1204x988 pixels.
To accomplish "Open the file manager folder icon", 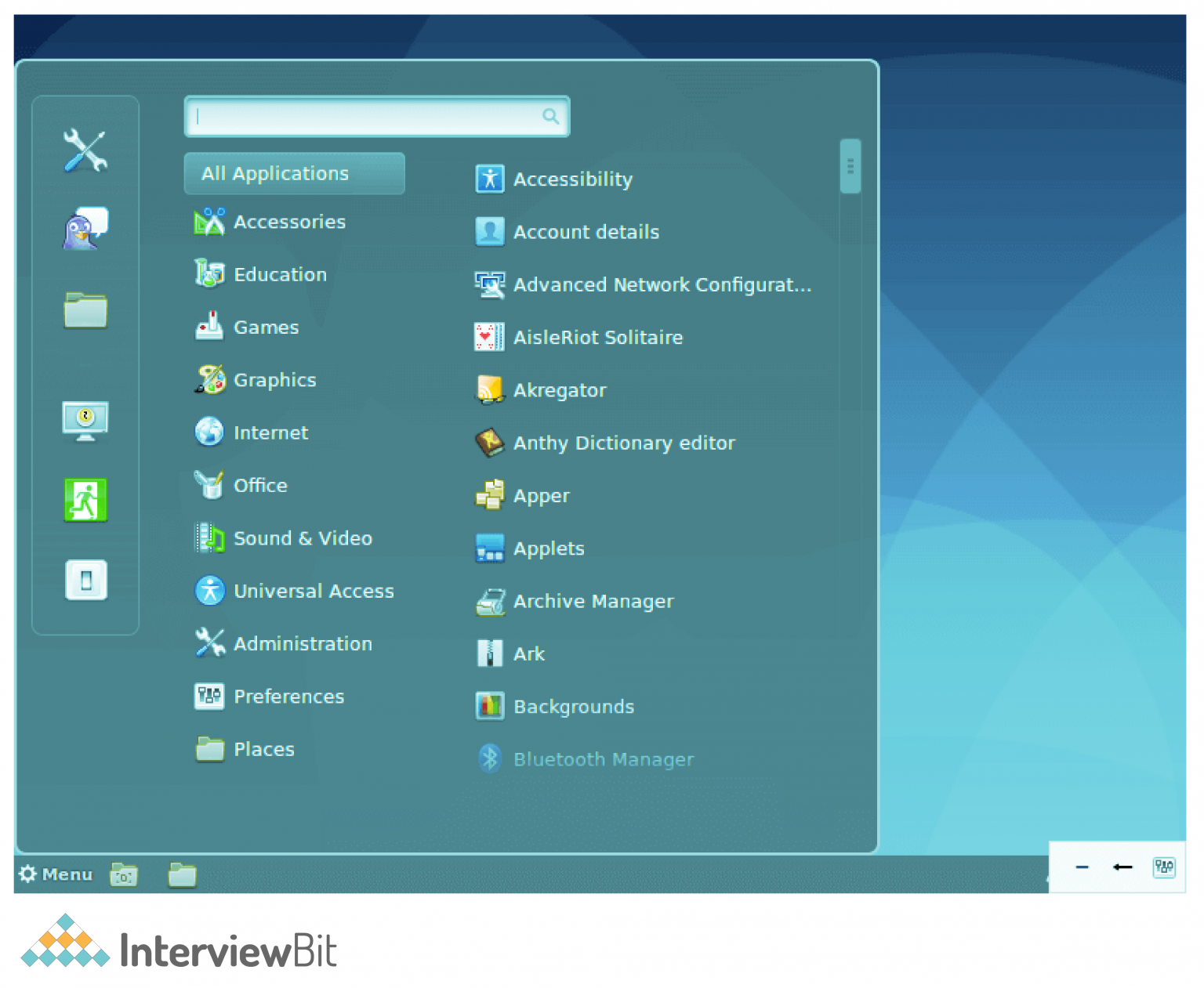I will [x=85, y=310].
